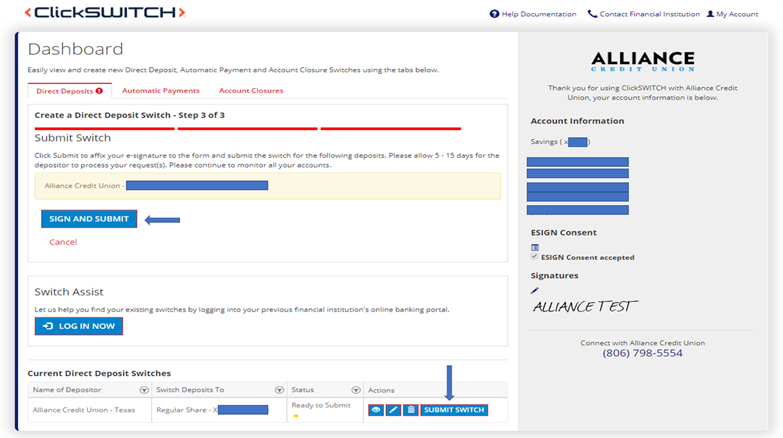The image size is (783, 438).
Task: Click the user icon beside My Account
Action: (711, 14)
